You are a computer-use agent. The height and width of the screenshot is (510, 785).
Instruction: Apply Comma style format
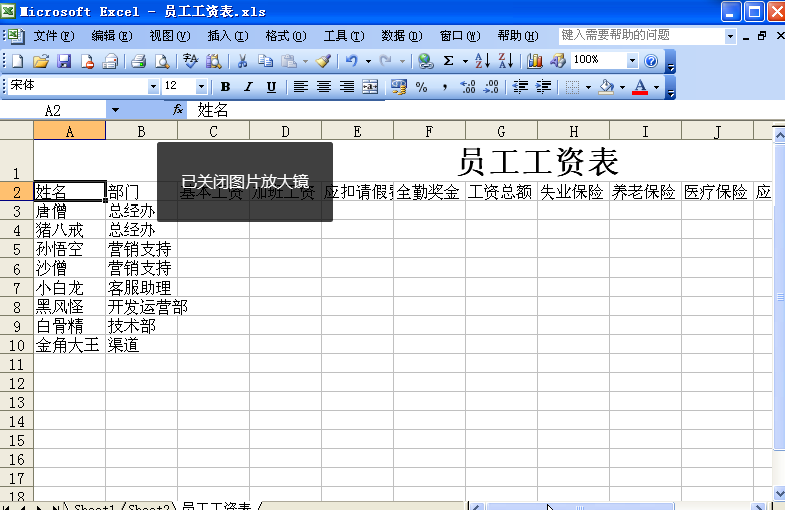(x=445, y=87)
